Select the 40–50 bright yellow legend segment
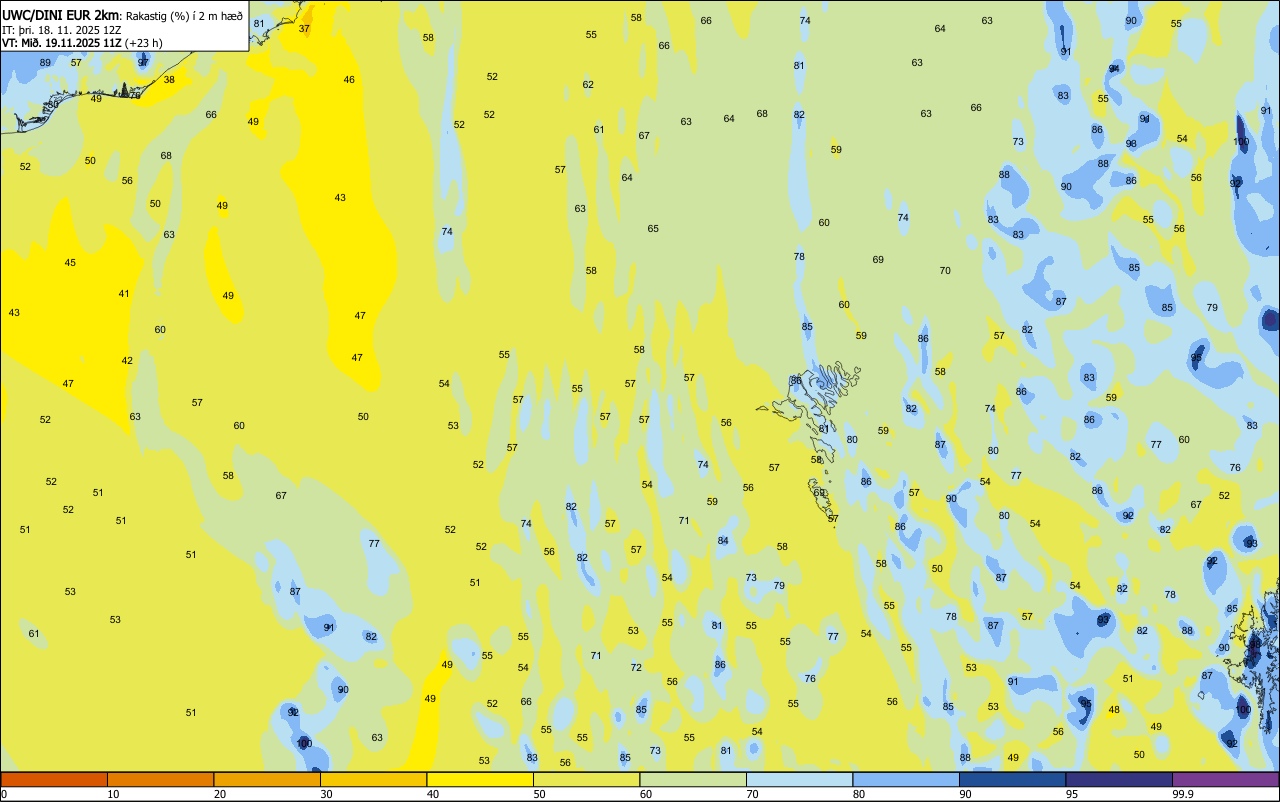 click(480, 779)
